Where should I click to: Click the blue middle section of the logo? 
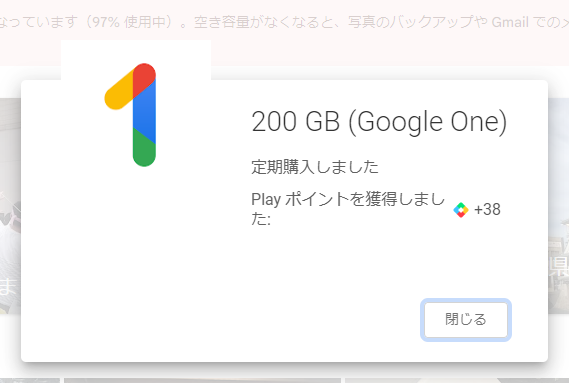click(144, 113)
